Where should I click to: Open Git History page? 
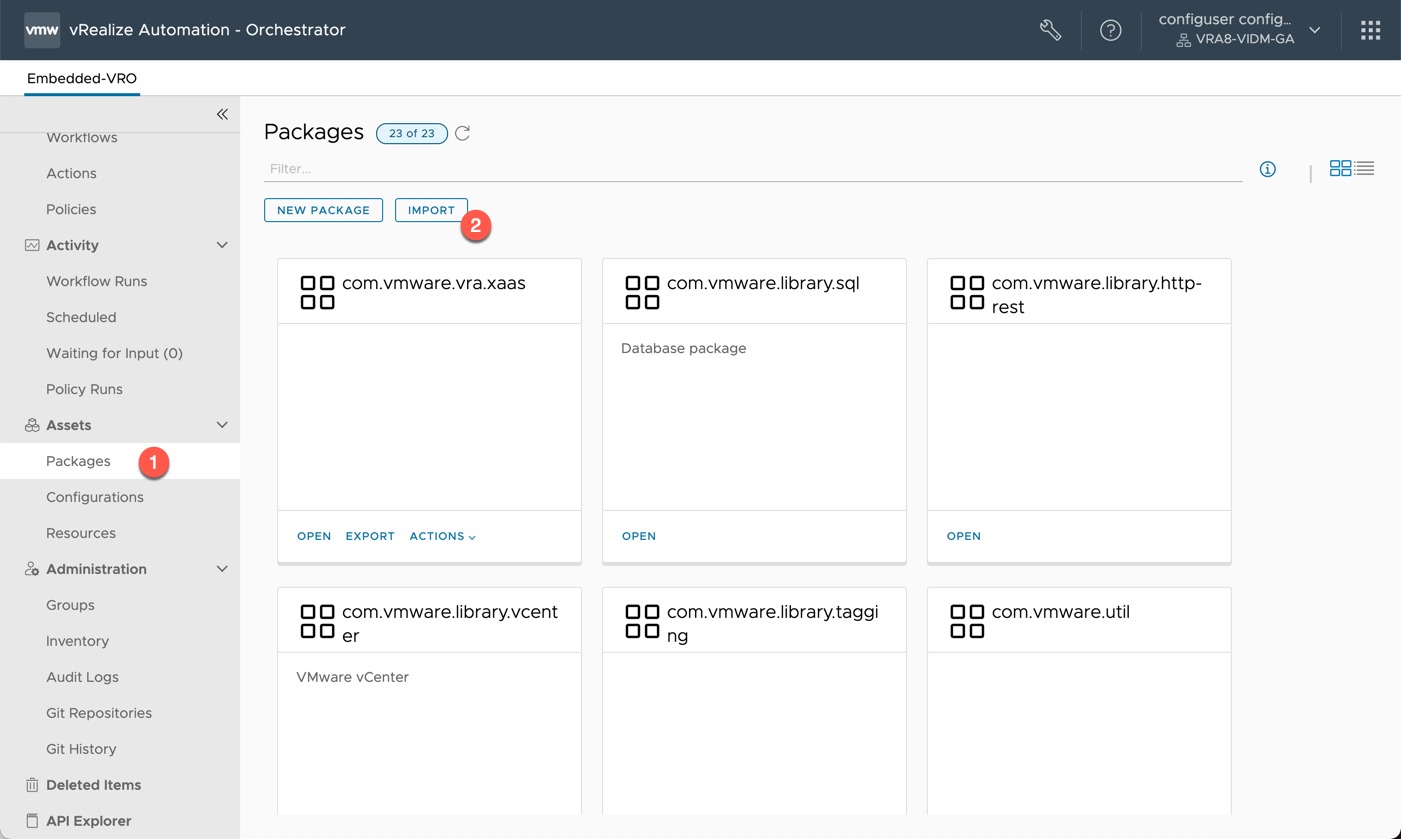[x=81, y=749]
